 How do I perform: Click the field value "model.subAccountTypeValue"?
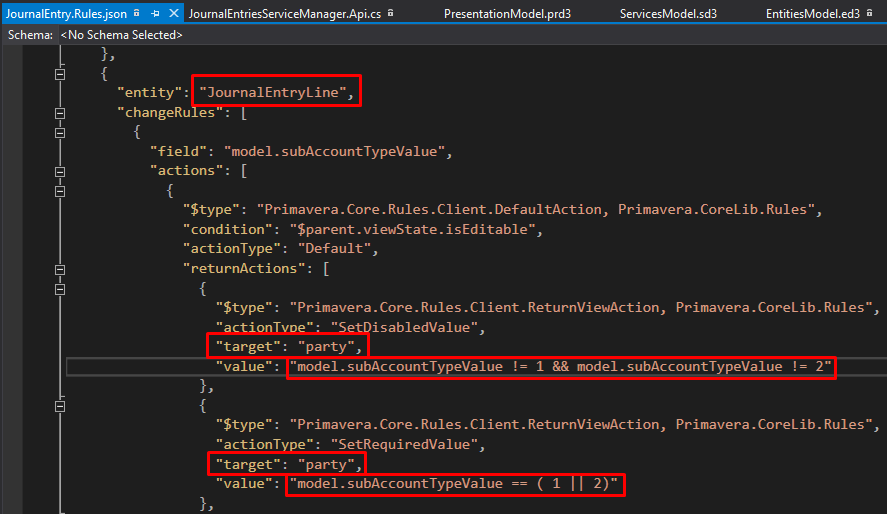(334, 151)
